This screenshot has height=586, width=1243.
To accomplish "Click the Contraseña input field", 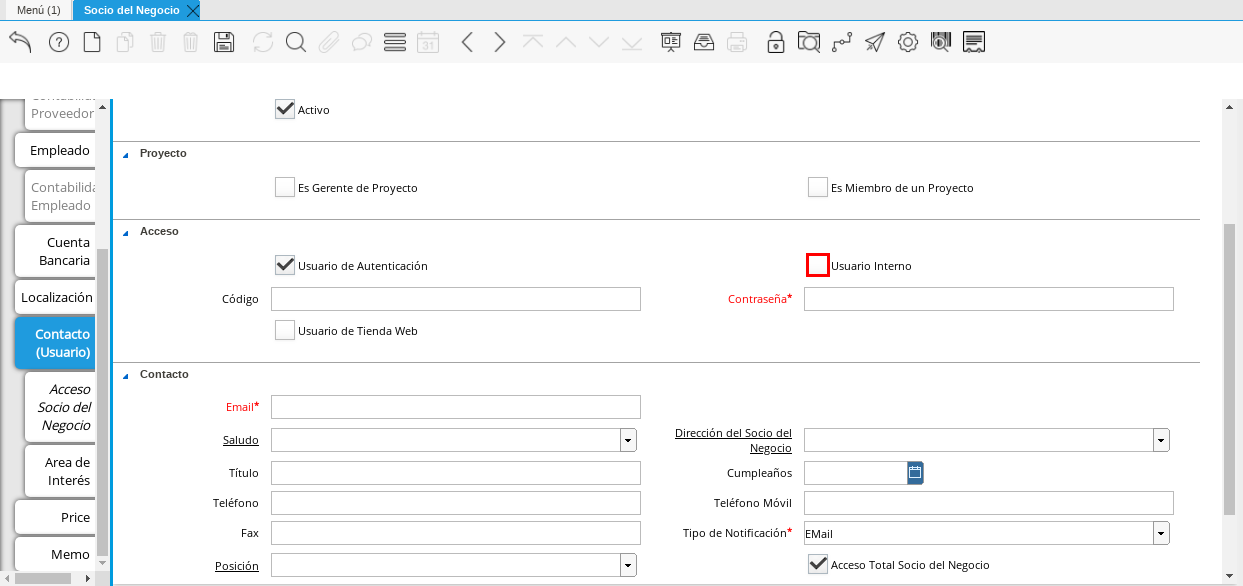I will click(988, 299).
